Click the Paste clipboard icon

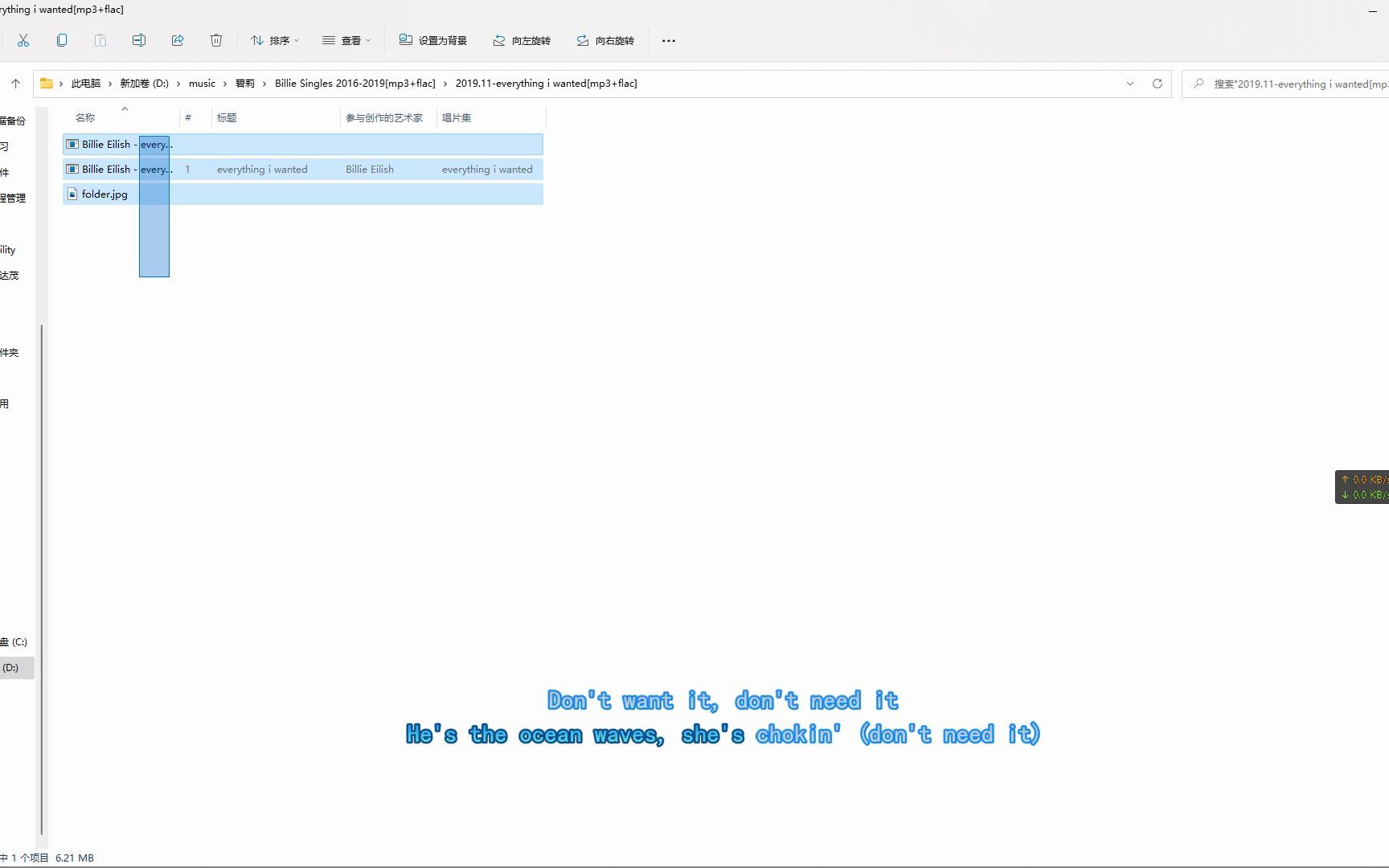click(x=100, y=40)
